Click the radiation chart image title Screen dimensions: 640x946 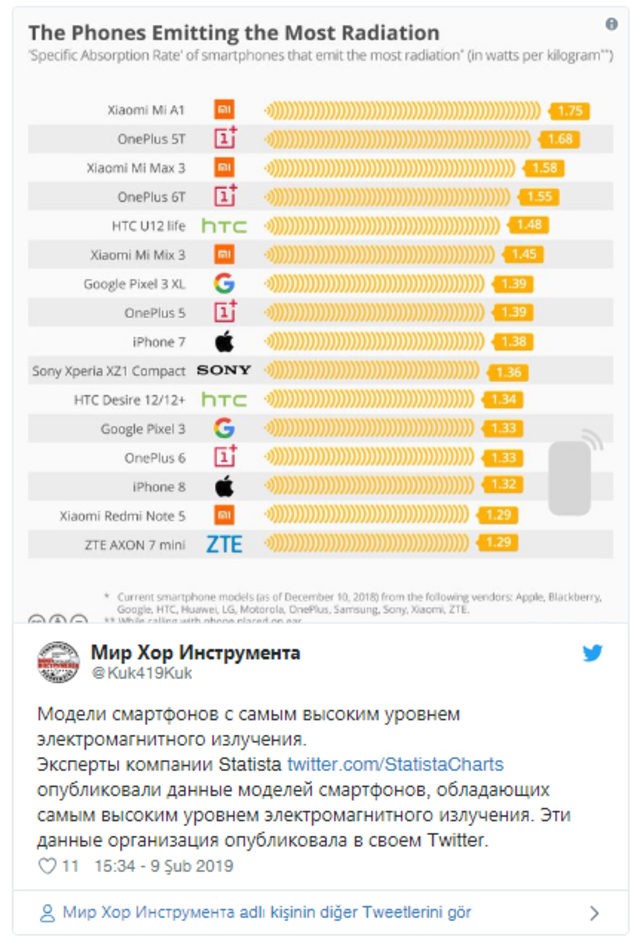[234, 33]
